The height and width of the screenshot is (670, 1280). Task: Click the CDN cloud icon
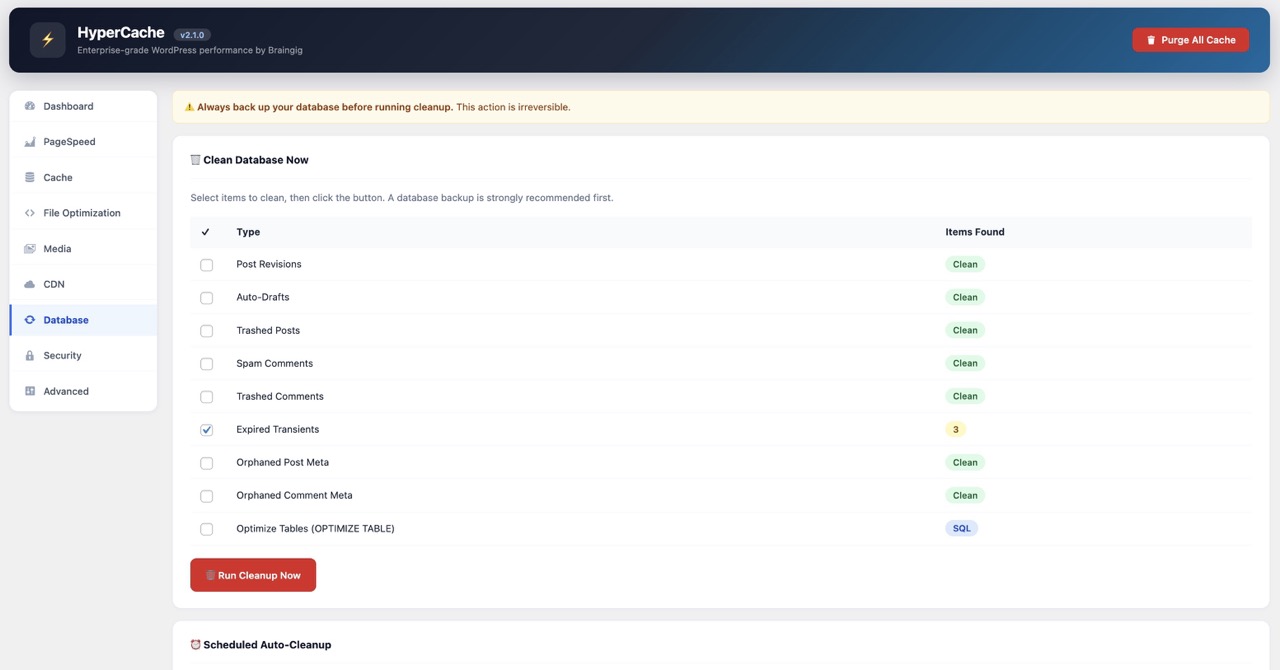30,284
